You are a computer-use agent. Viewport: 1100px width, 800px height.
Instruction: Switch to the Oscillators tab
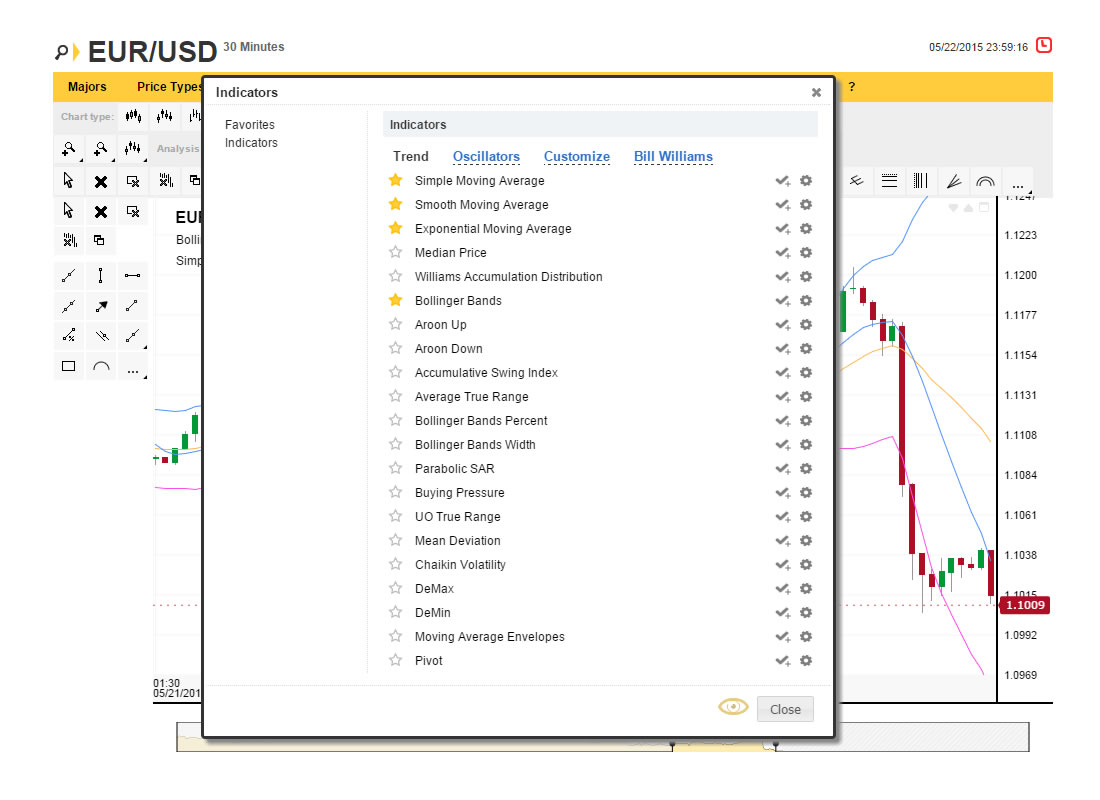(x=486, y=156)
